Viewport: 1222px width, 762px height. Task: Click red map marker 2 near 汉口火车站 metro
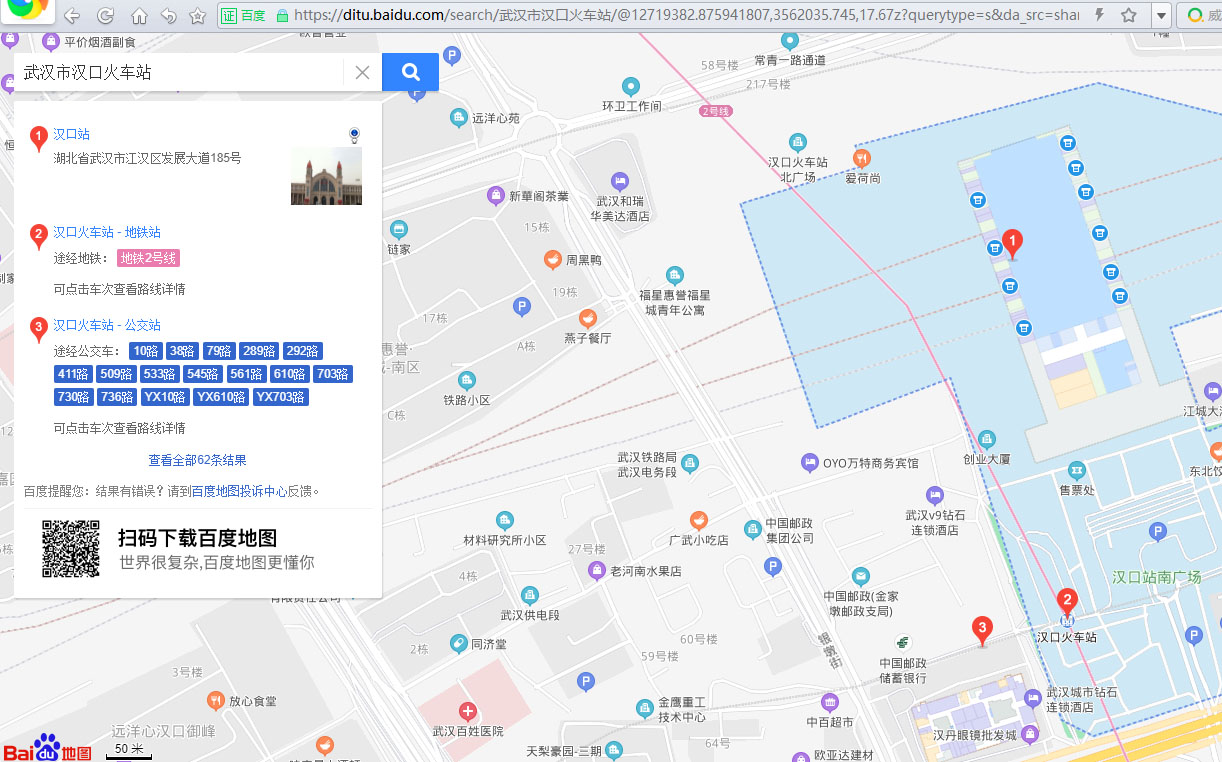pos(1067,603)
